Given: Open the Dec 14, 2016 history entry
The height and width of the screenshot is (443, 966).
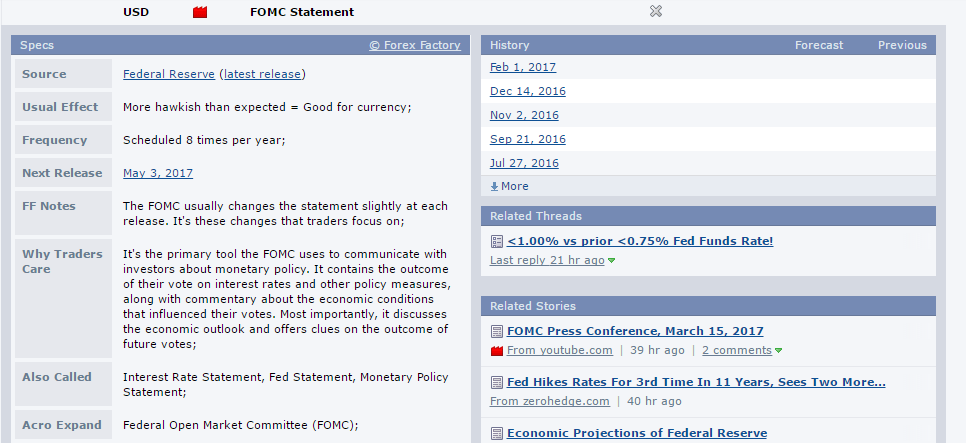Looking at the screenshot, I should click(x=527, y=91).
